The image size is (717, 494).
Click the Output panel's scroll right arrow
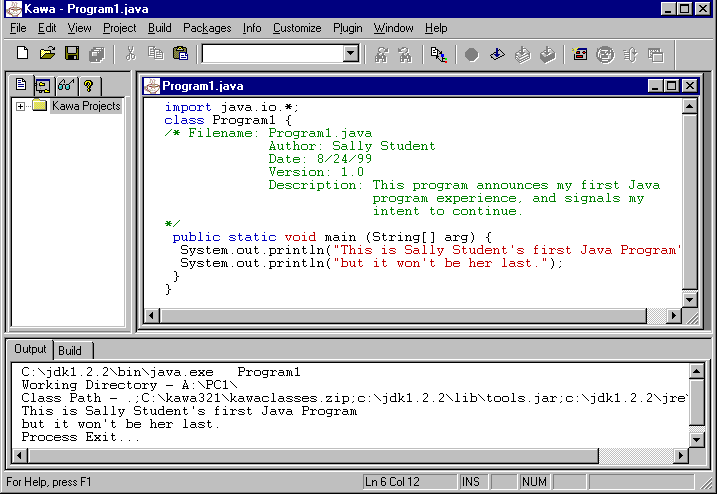[x=681, y=456]
